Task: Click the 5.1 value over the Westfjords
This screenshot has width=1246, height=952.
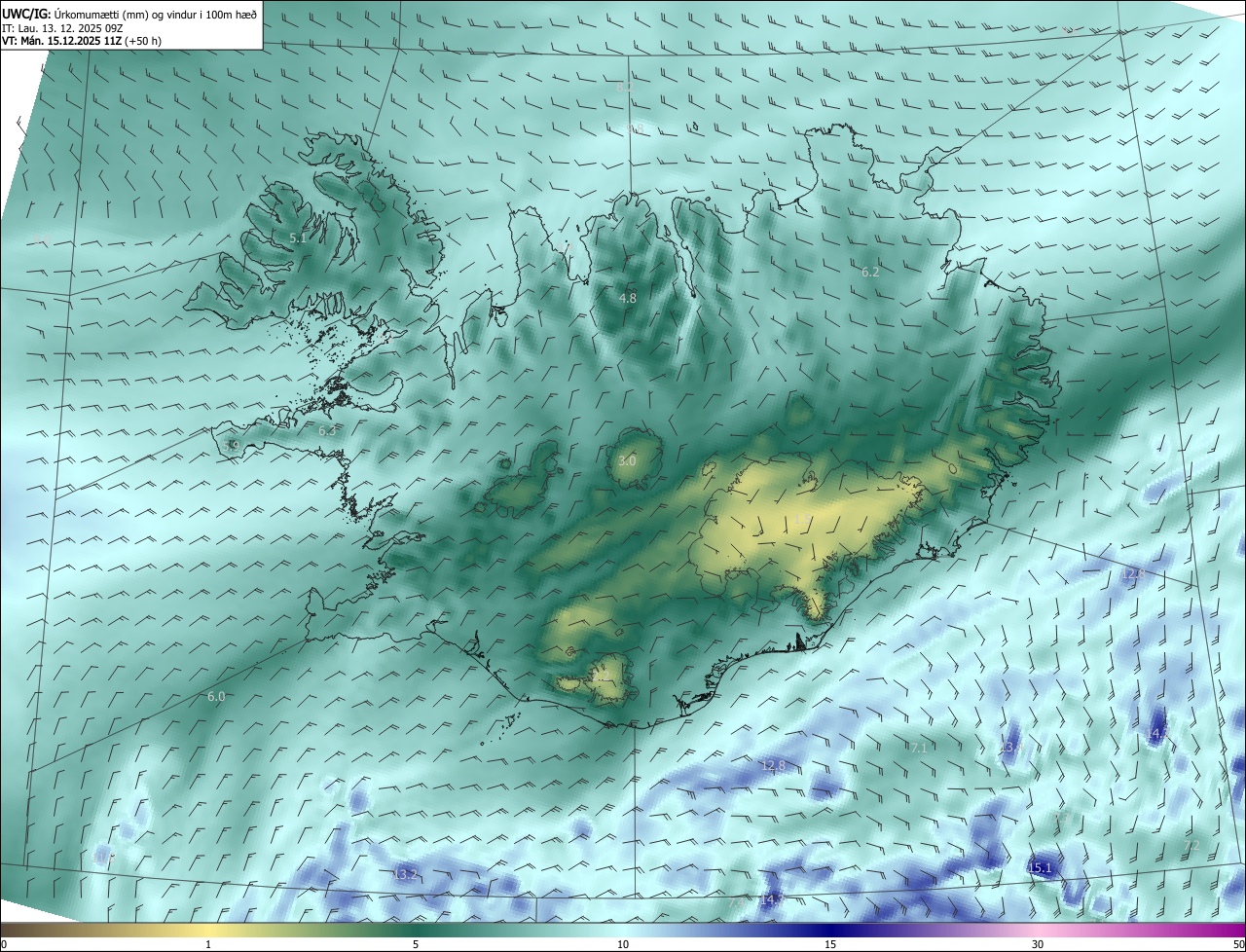Action: pyautogui.click(x=298, y=238)
